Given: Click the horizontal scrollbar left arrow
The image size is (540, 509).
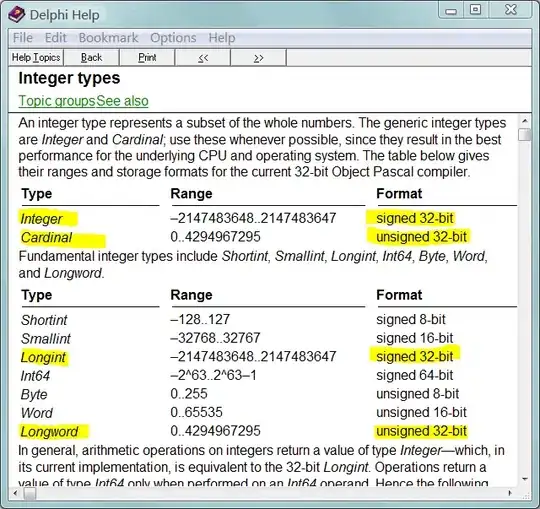Looking at the screenshot, I should (x=15, y=493).
